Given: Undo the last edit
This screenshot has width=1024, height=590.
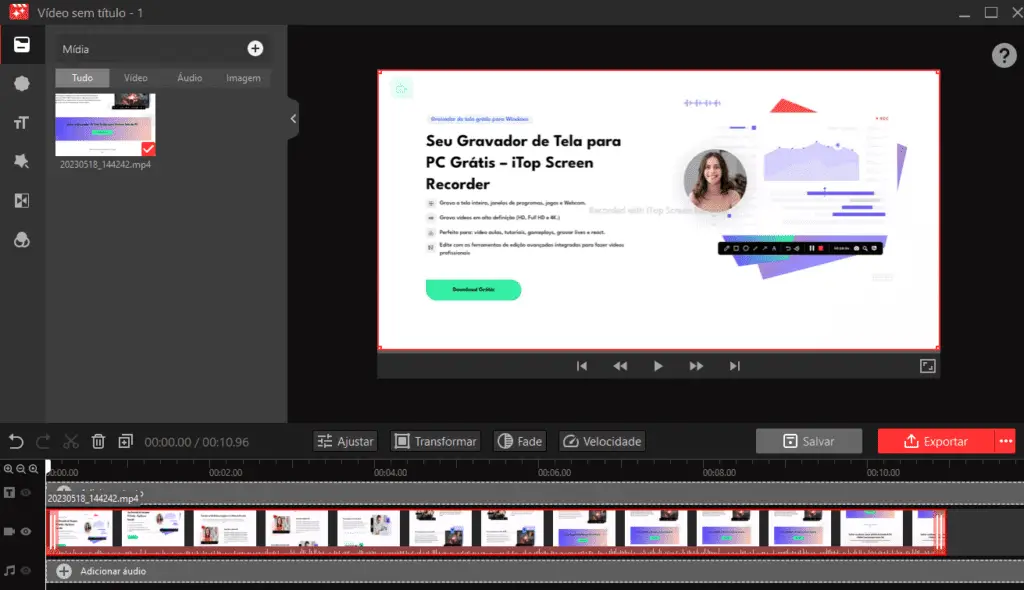Looking at the screenshot, I should (x=16, y=442).
